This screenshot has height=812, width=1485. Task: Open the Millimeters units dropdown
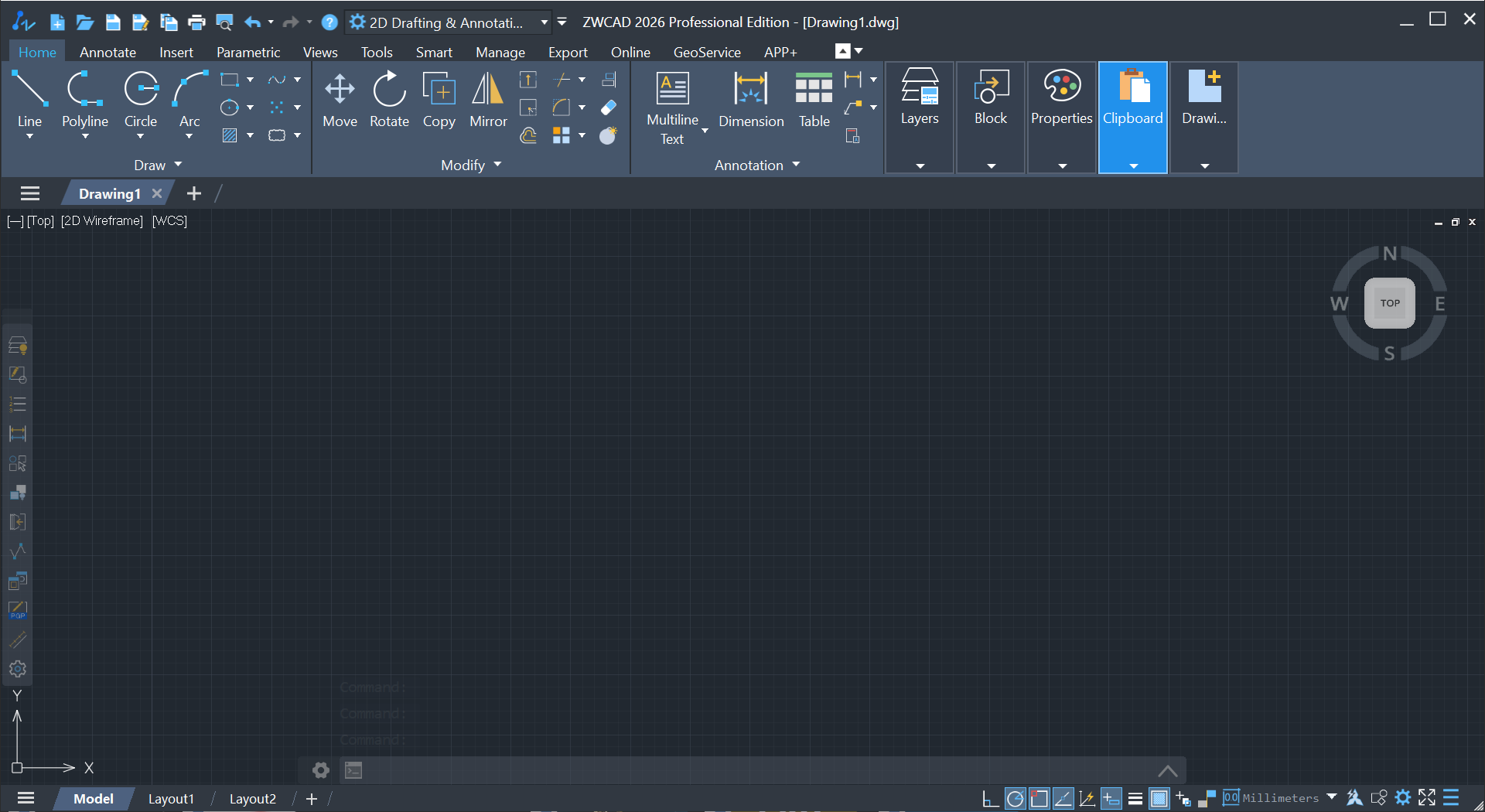pos(1332,797)
